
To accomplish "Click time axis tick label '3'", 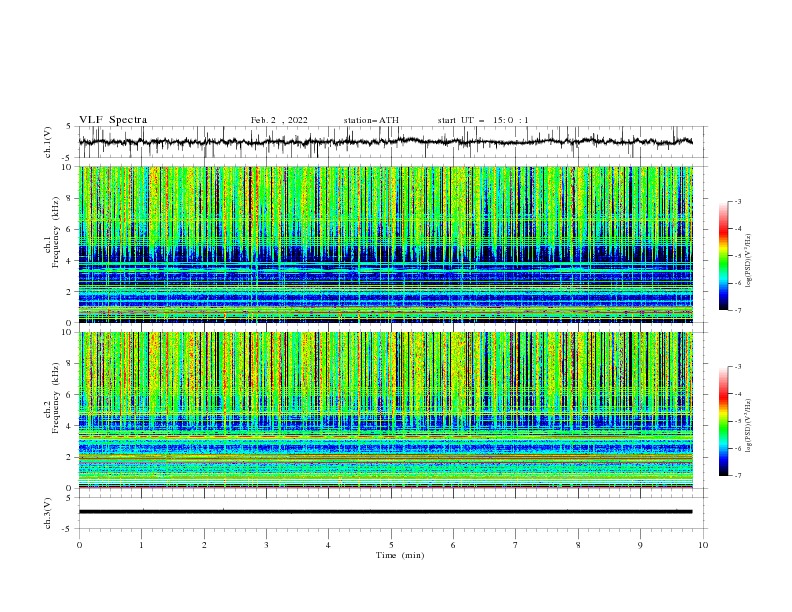I will point(266,545).
